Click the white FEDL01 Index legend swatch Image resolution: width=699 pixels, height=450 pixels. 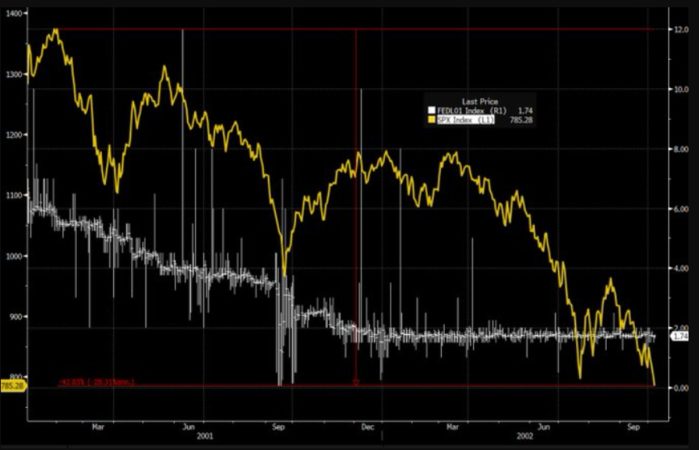[x=432, y=109]
